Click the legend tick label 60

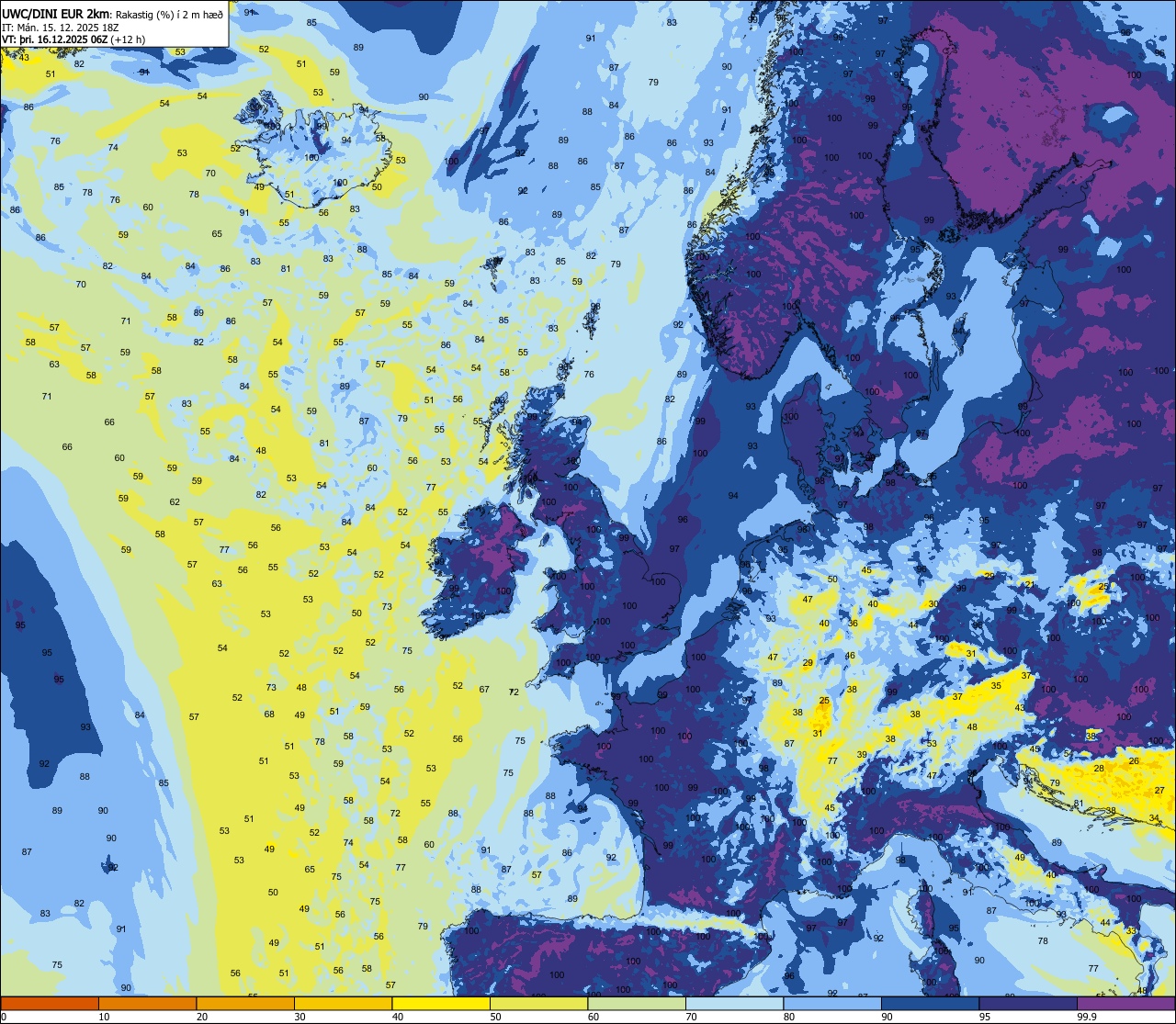[594, 1017]
